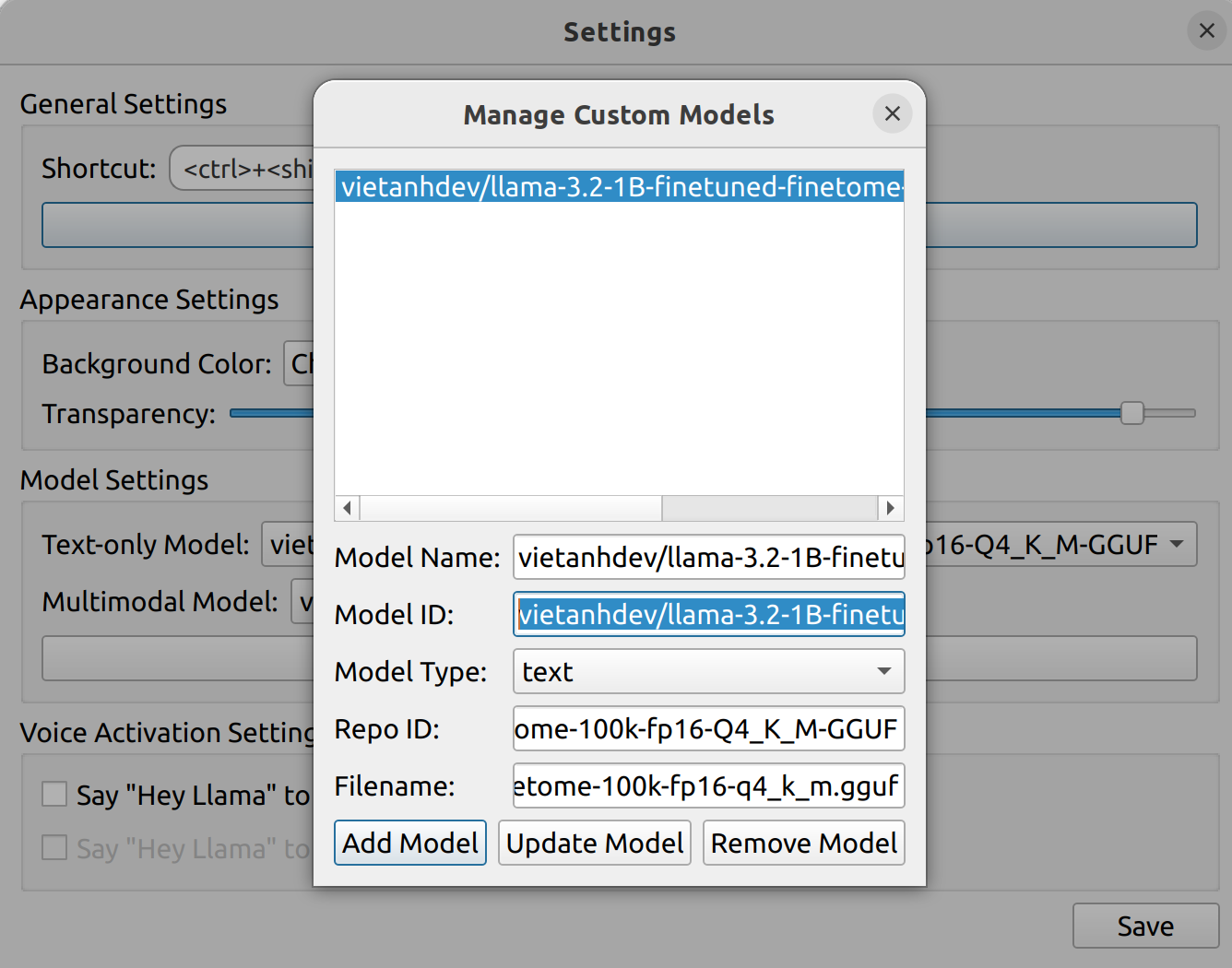1232x968 pixels.
Task: Click the horizontal scrollbar thumb of model list
Action: pos(511,508)
